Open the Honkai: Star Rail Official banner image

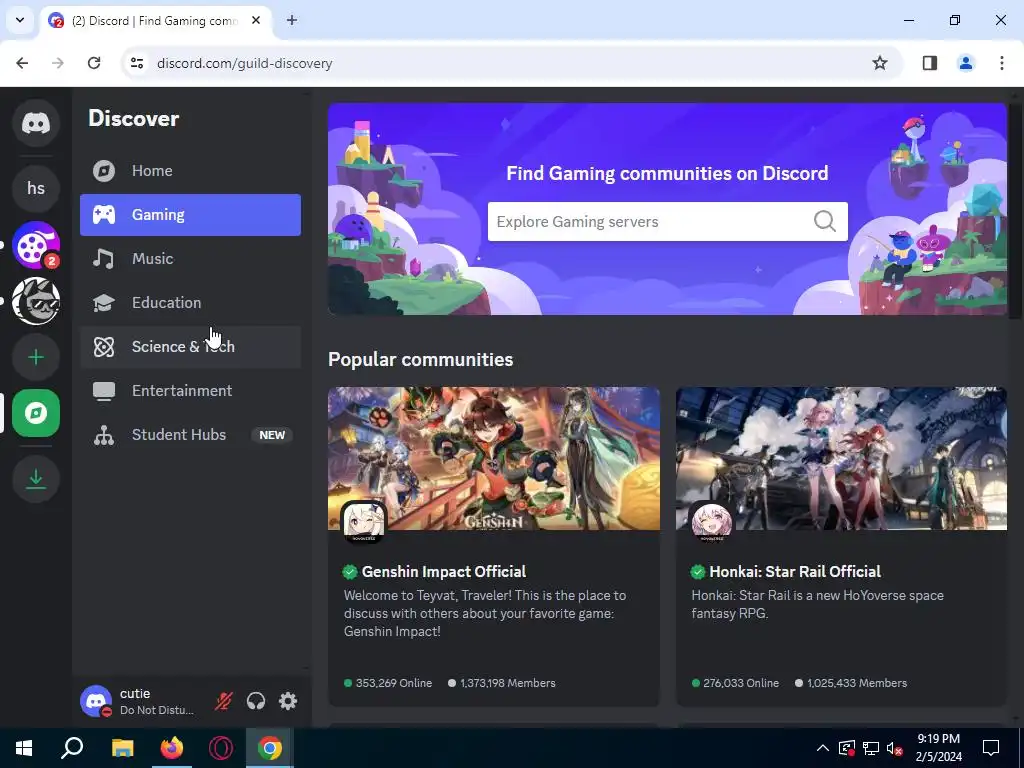(x=841, y=458)
